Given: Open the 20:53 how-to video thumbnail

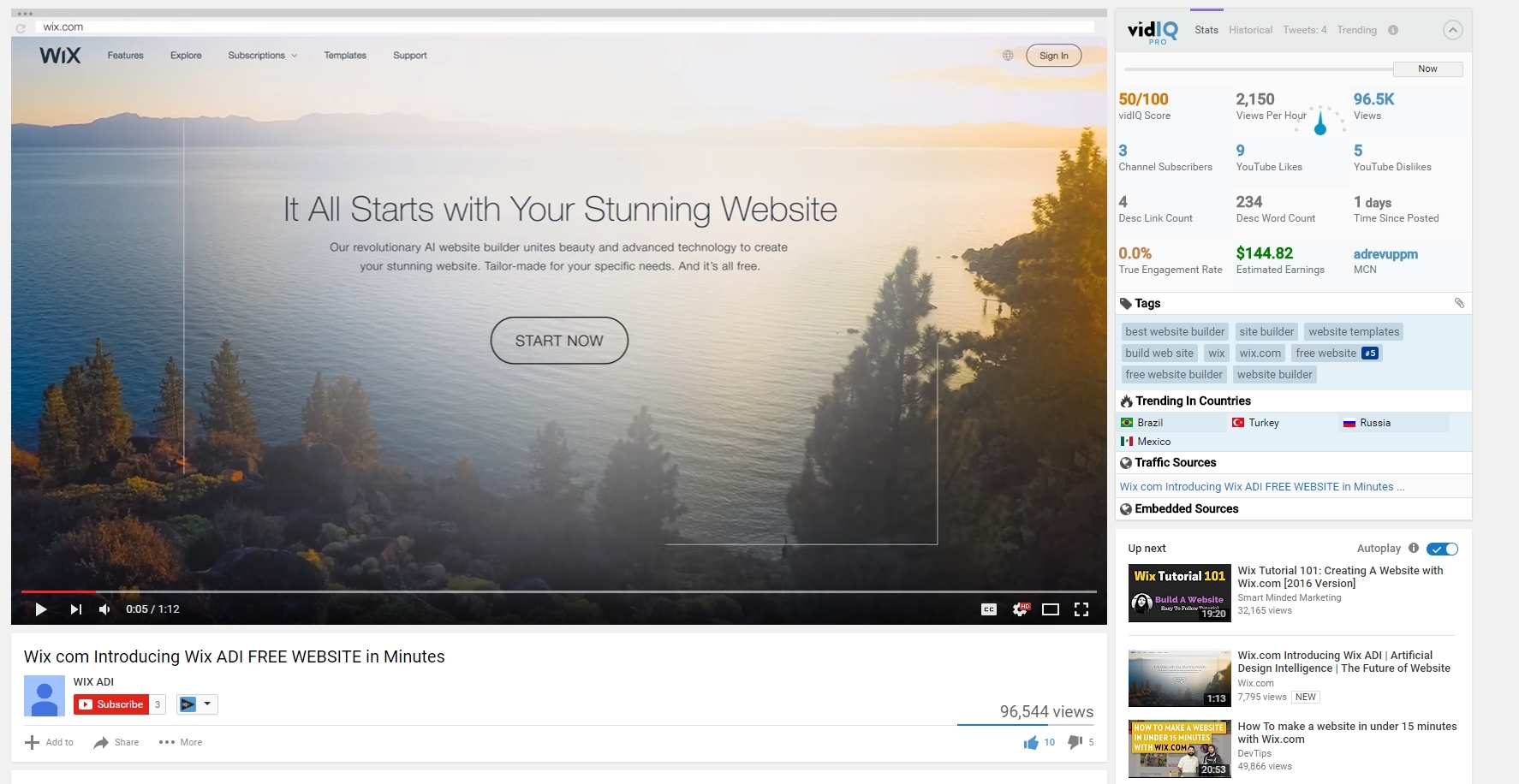Looking at the screenshot, I should 1180,749.
